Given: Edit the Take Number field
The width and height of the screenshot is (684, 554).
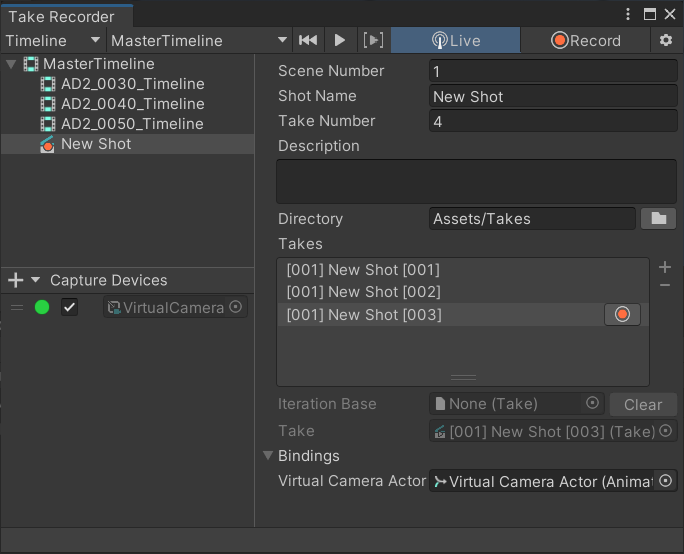Looking at the screenshot, I should click(553, 121).
